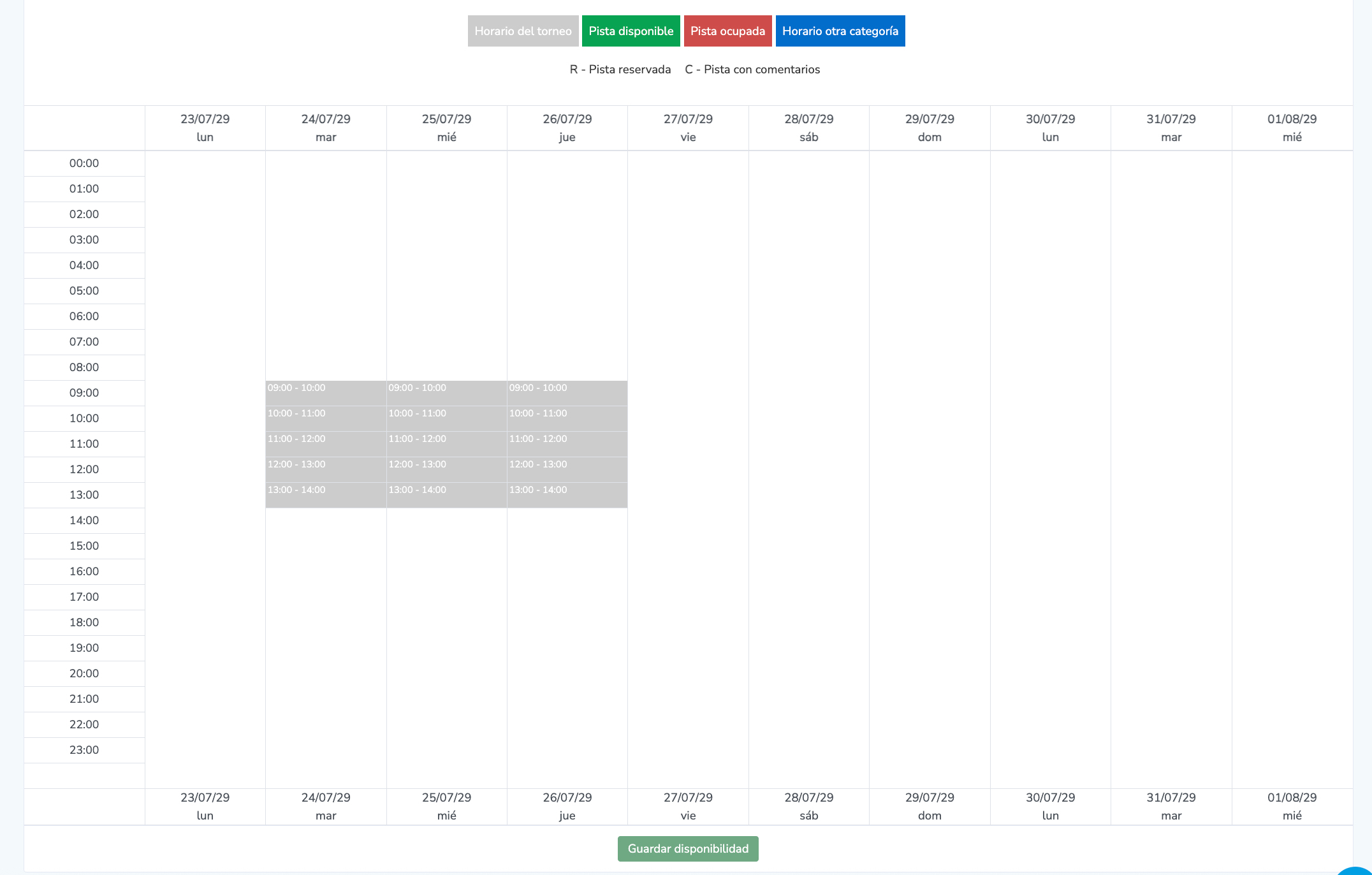Select the 12:00 - 13:00 slot on 26/07/29

point(567,470)
